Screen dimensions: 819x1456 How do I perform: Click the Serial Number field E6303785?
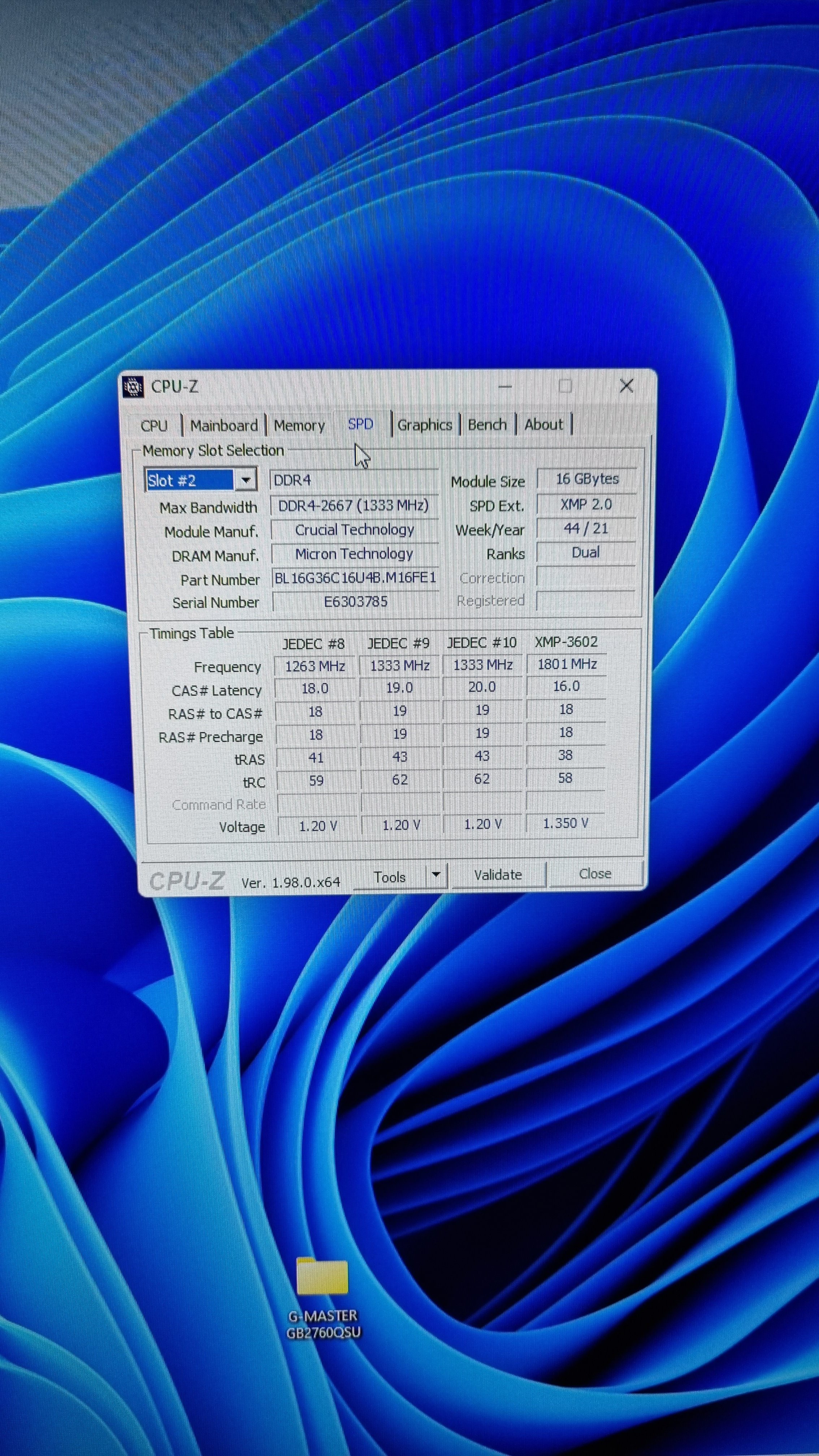tap(356, 601)
